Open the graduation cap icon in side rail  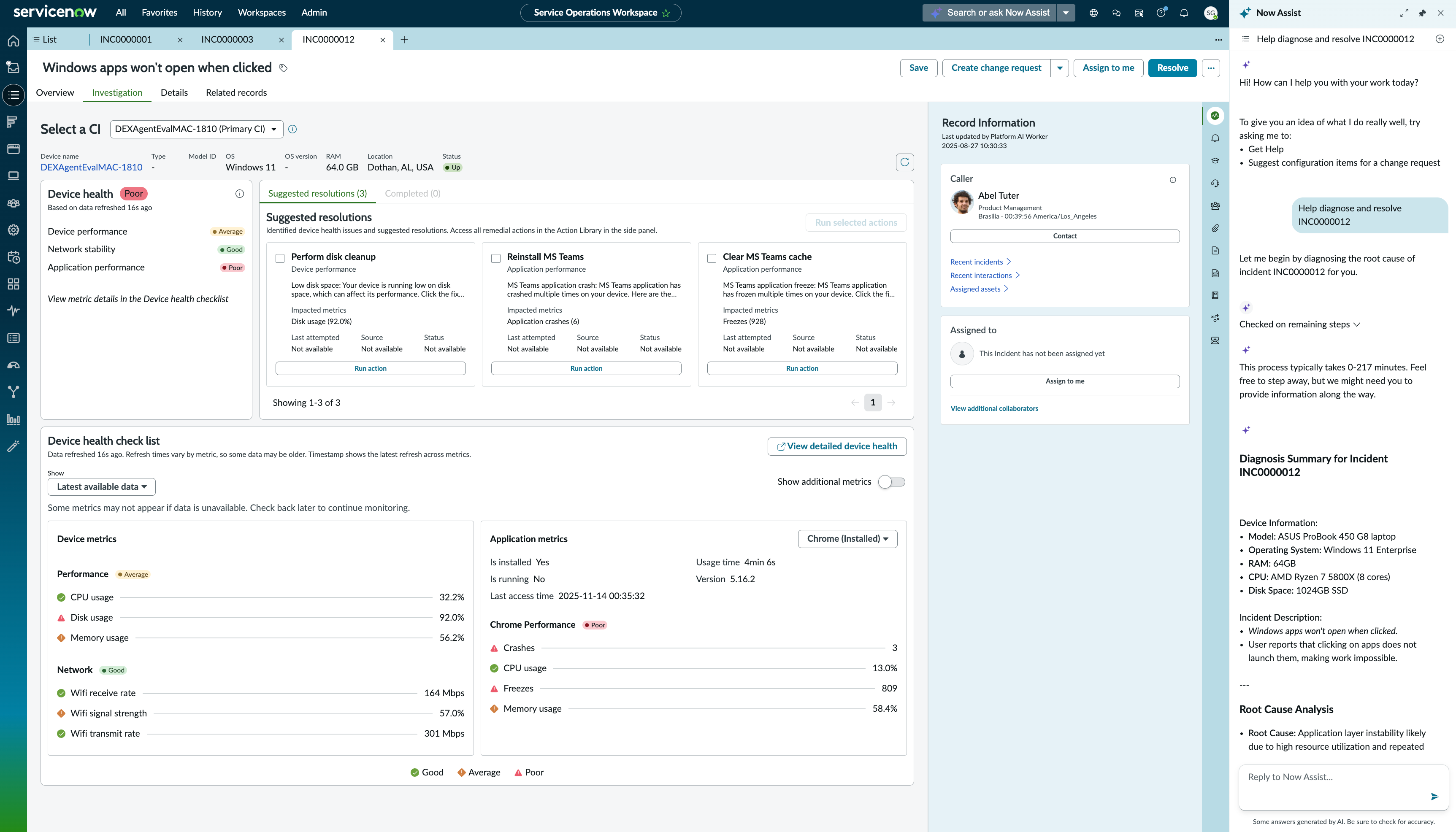(x=1215, y=161)
